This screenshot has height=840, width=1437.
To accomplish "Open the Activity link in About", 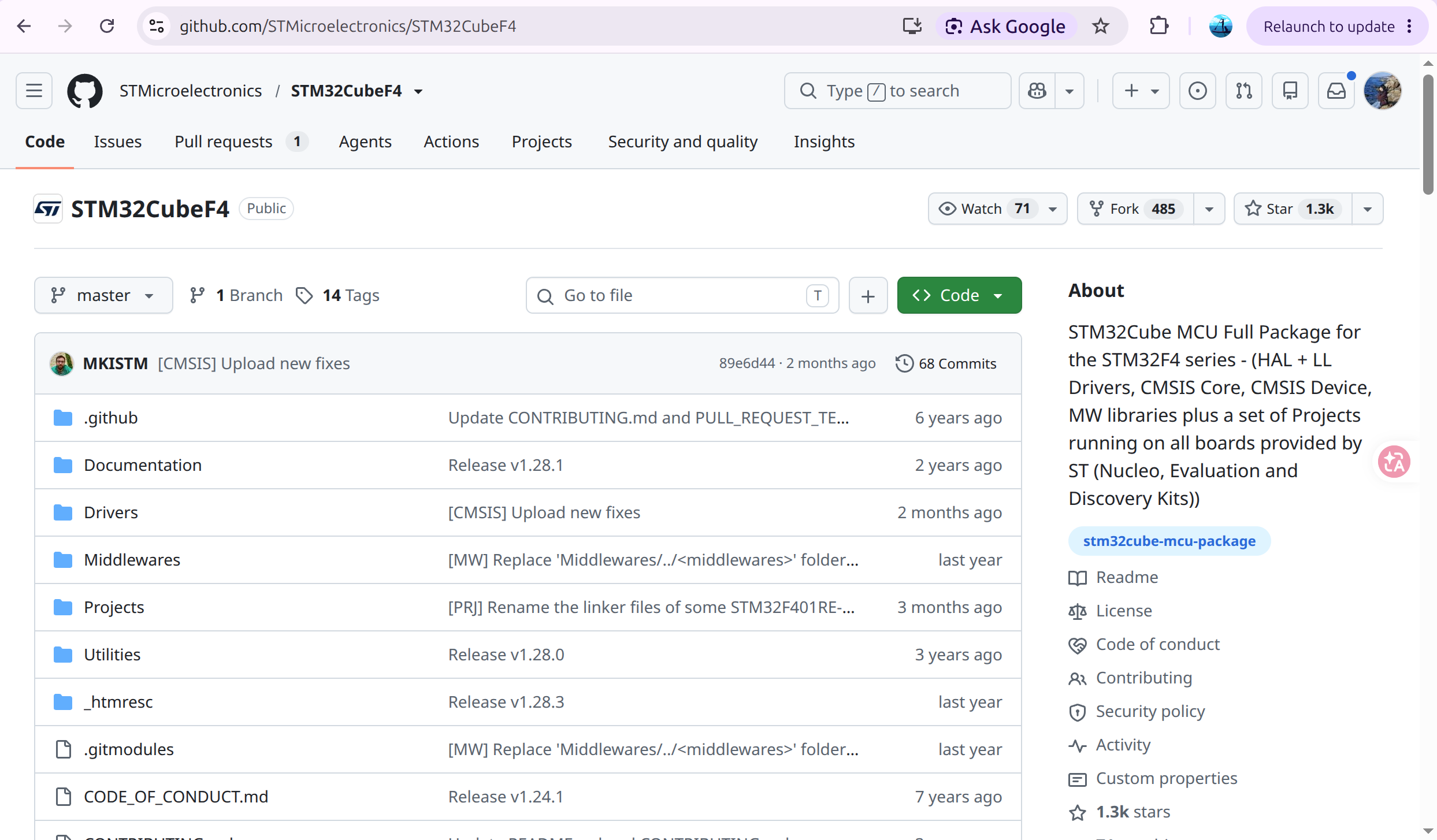I will coord(1123,745).
